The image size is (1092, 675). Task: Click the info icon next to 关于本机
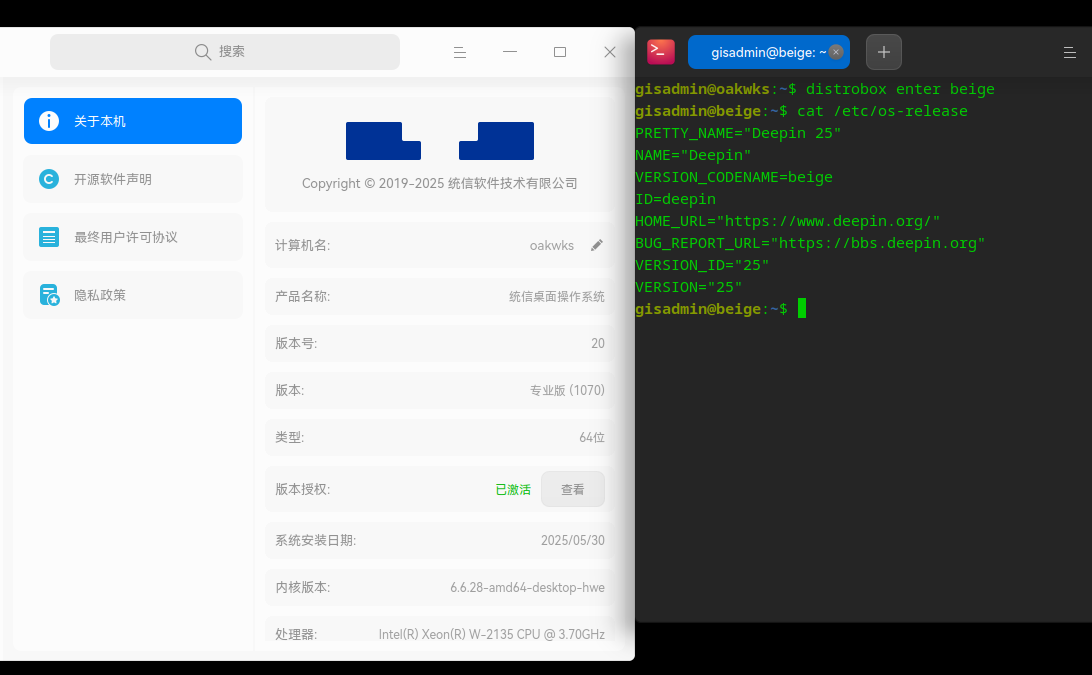point(49,121)
